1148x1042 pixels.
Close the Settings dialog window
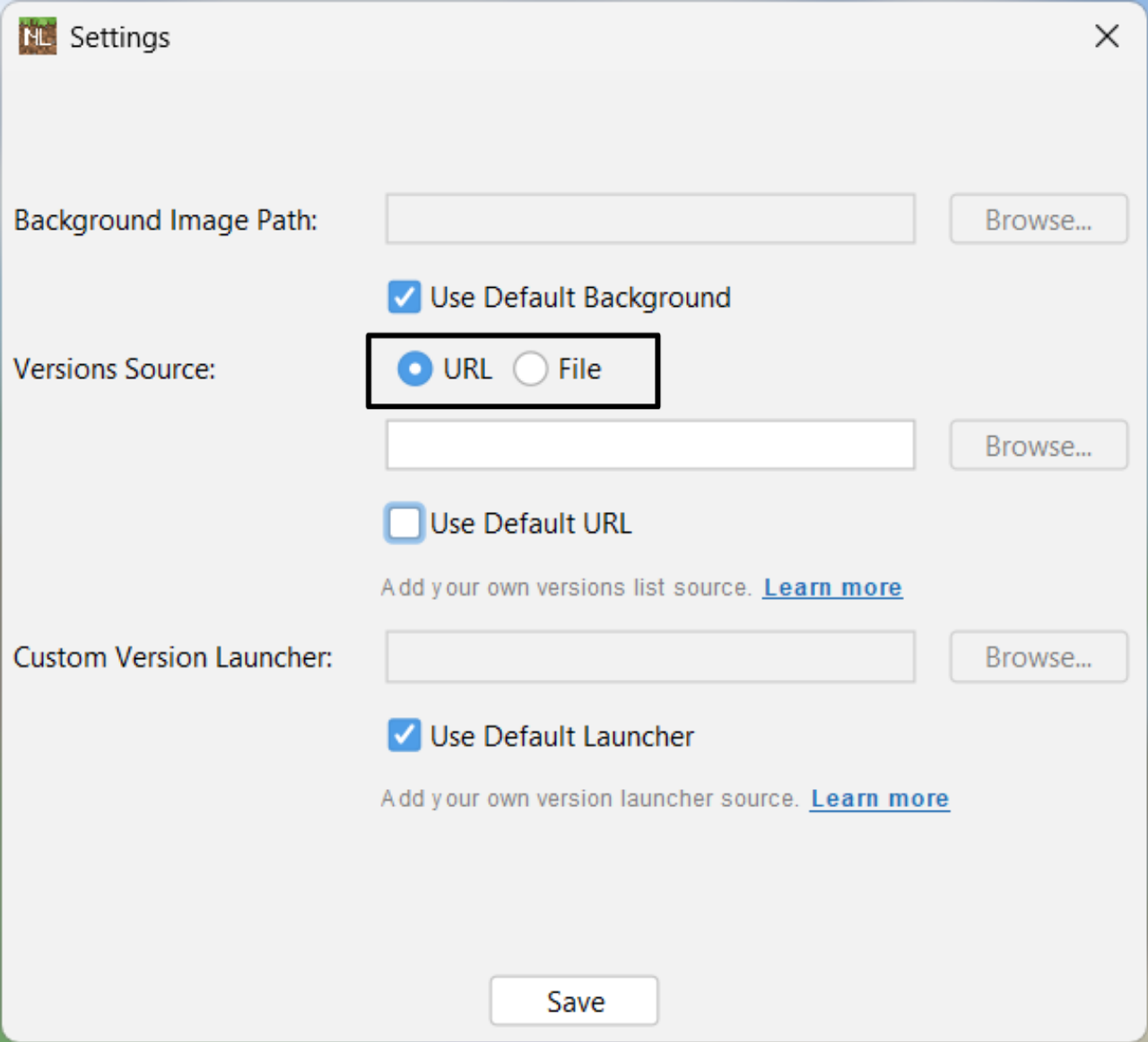pos(1107,37)
